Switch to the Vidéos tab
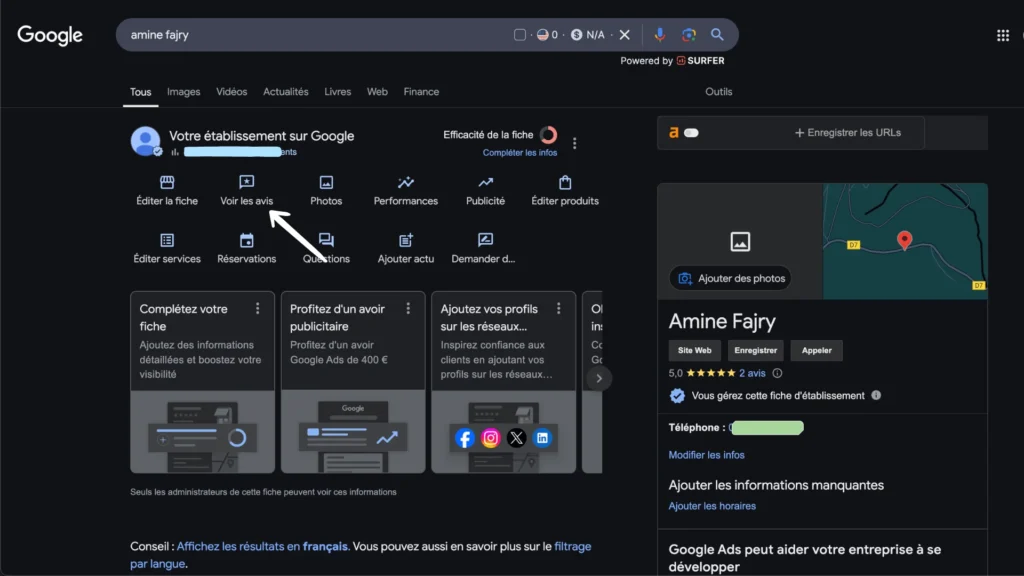The height and width of the screenshot is (576, 1024). coord(232,91)
